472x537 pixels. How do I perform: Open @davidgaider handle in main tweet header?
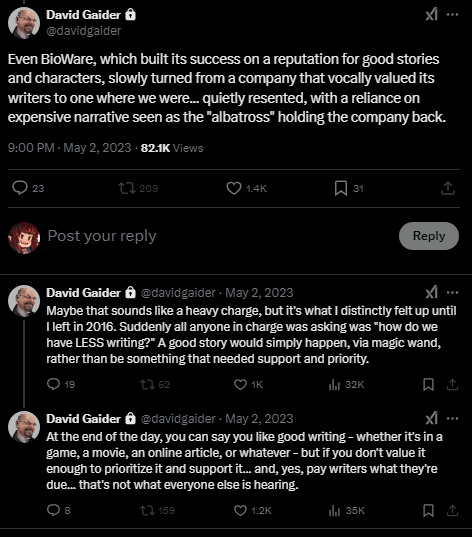[84, 31]
